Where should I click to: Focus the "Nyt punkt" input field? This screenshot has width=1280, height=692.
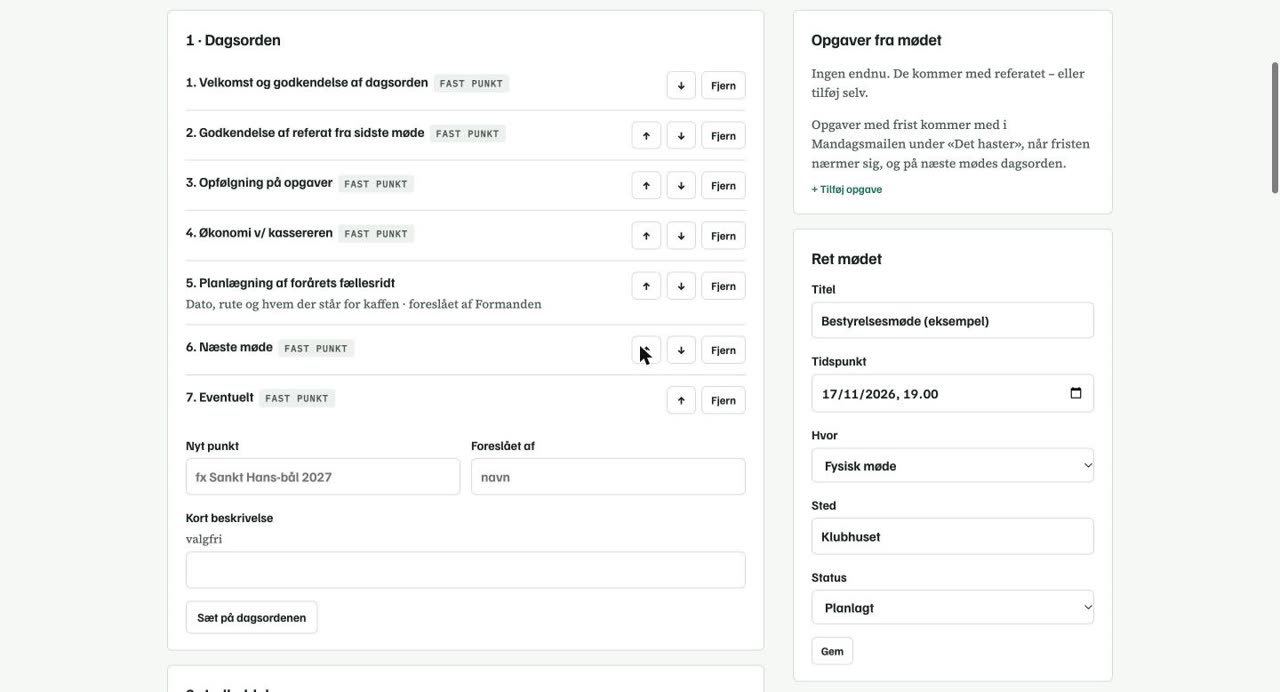[323, 477]
